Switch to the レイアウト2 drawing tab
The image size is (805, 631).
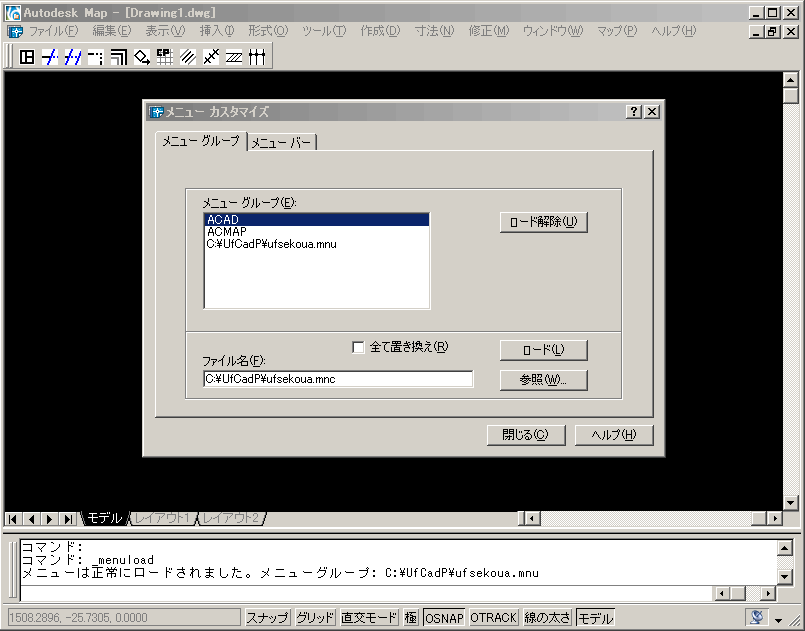[231, 519]
